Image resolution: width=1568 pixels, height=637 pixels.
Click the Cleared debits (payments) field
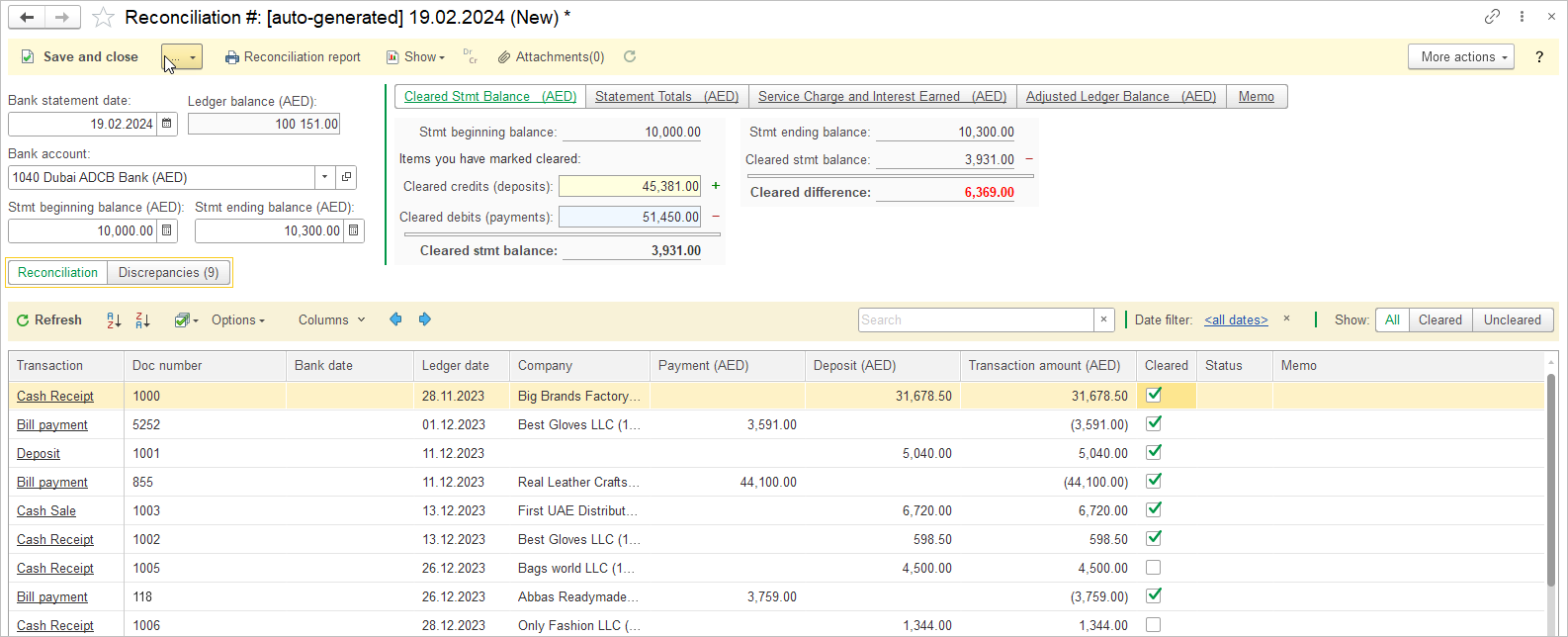click(630, 217)
